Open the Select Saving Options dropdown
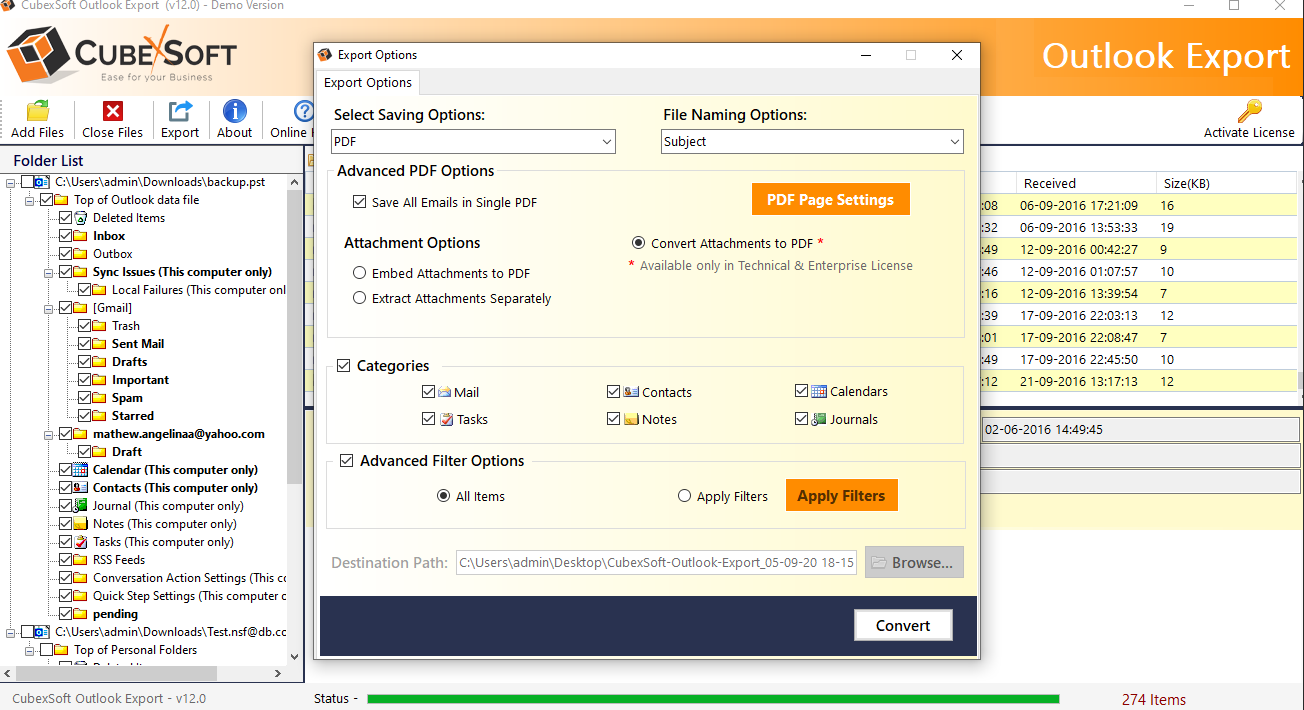Screen dimensions: 1304x710 tap(473, 142)
